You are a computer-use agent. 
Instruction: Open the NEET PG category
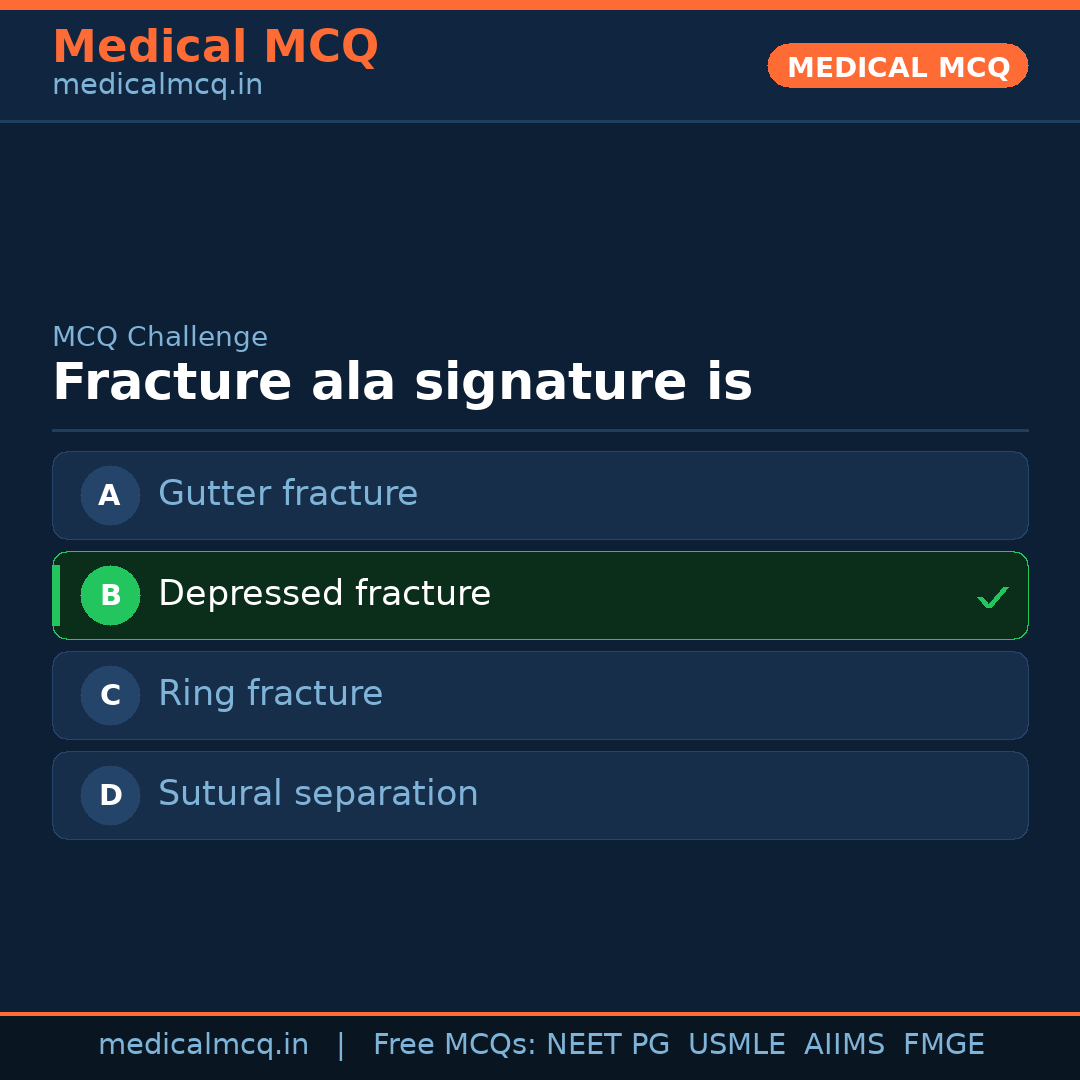coord(607,1044)
